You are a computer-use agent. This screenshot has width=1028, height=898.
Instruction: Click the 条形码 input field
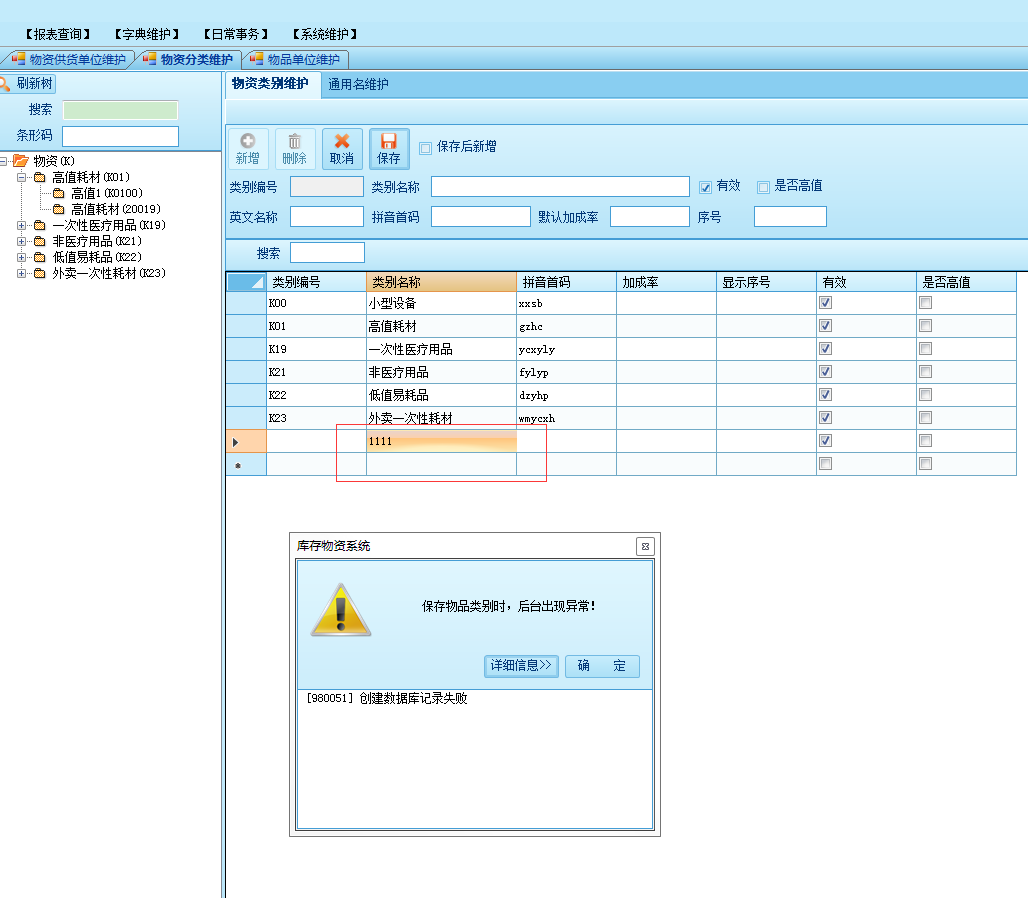point(121,136)
